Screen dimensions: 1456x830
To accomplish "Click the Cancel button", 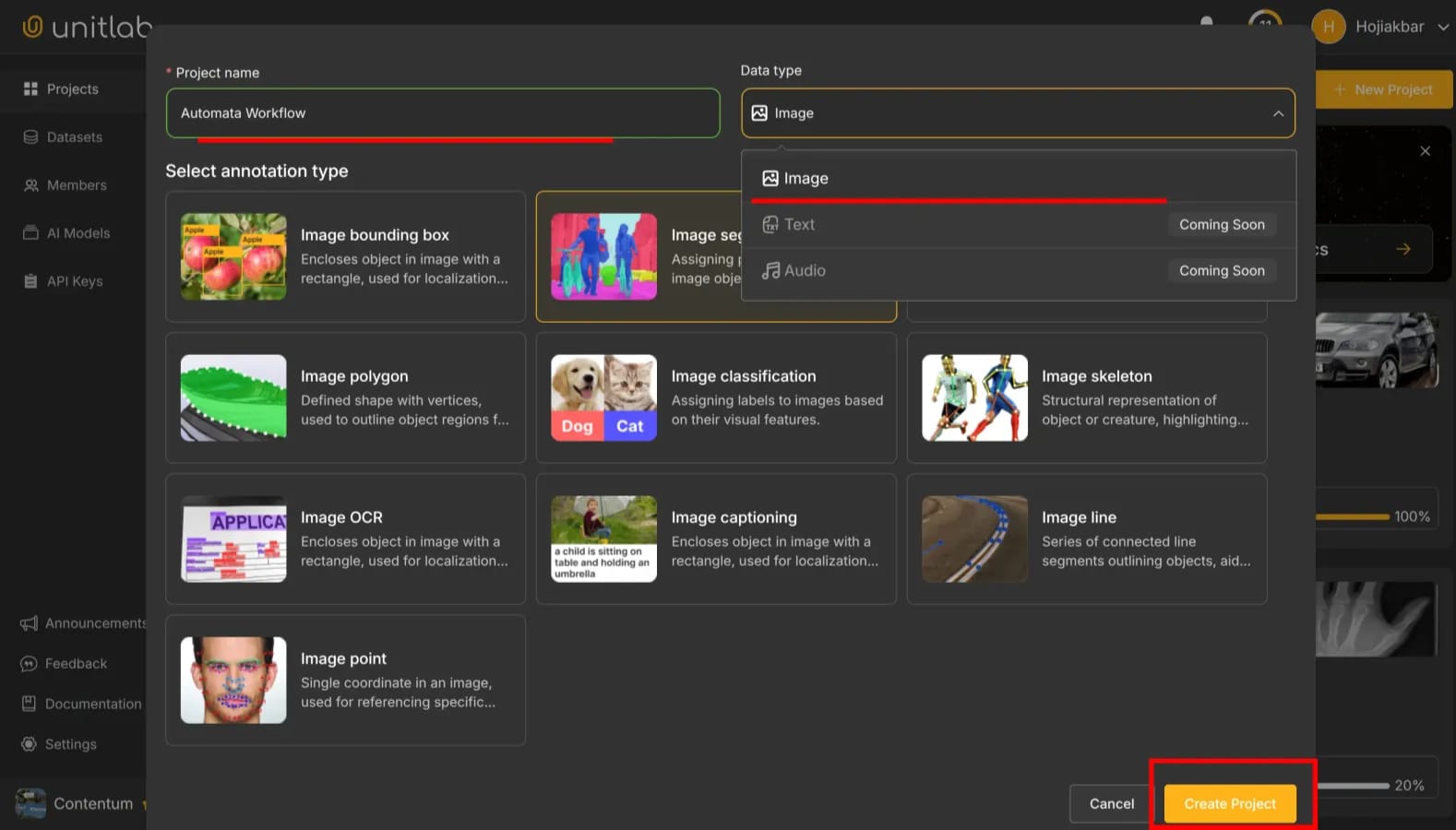I will tap(1111, 803).
